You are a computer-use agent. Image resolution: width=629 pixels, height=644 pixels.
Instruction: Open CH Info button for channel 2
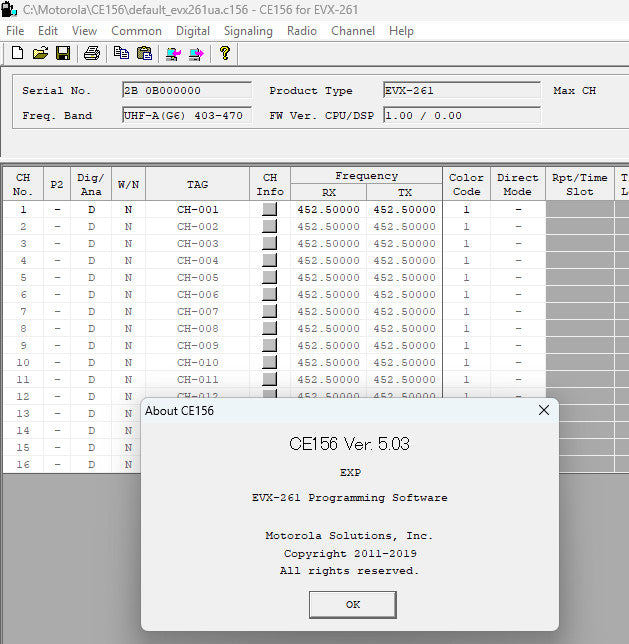[270, 226]
